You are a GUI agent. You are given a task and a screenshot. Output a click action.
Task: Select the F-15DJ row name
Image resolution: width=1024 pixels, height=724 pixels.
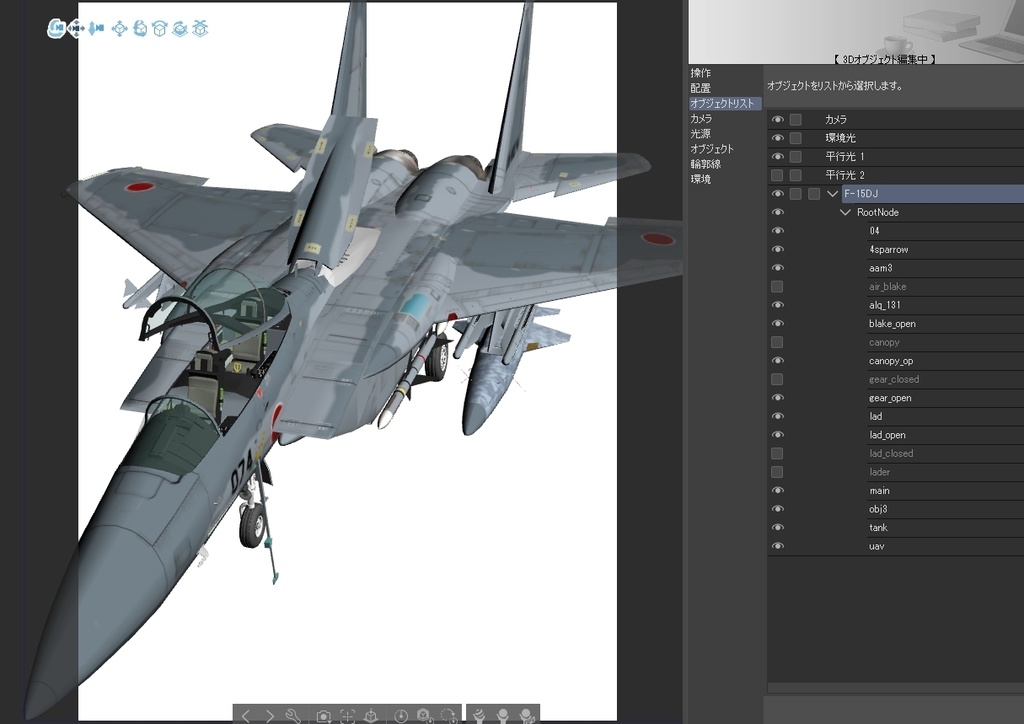[861, 194]
